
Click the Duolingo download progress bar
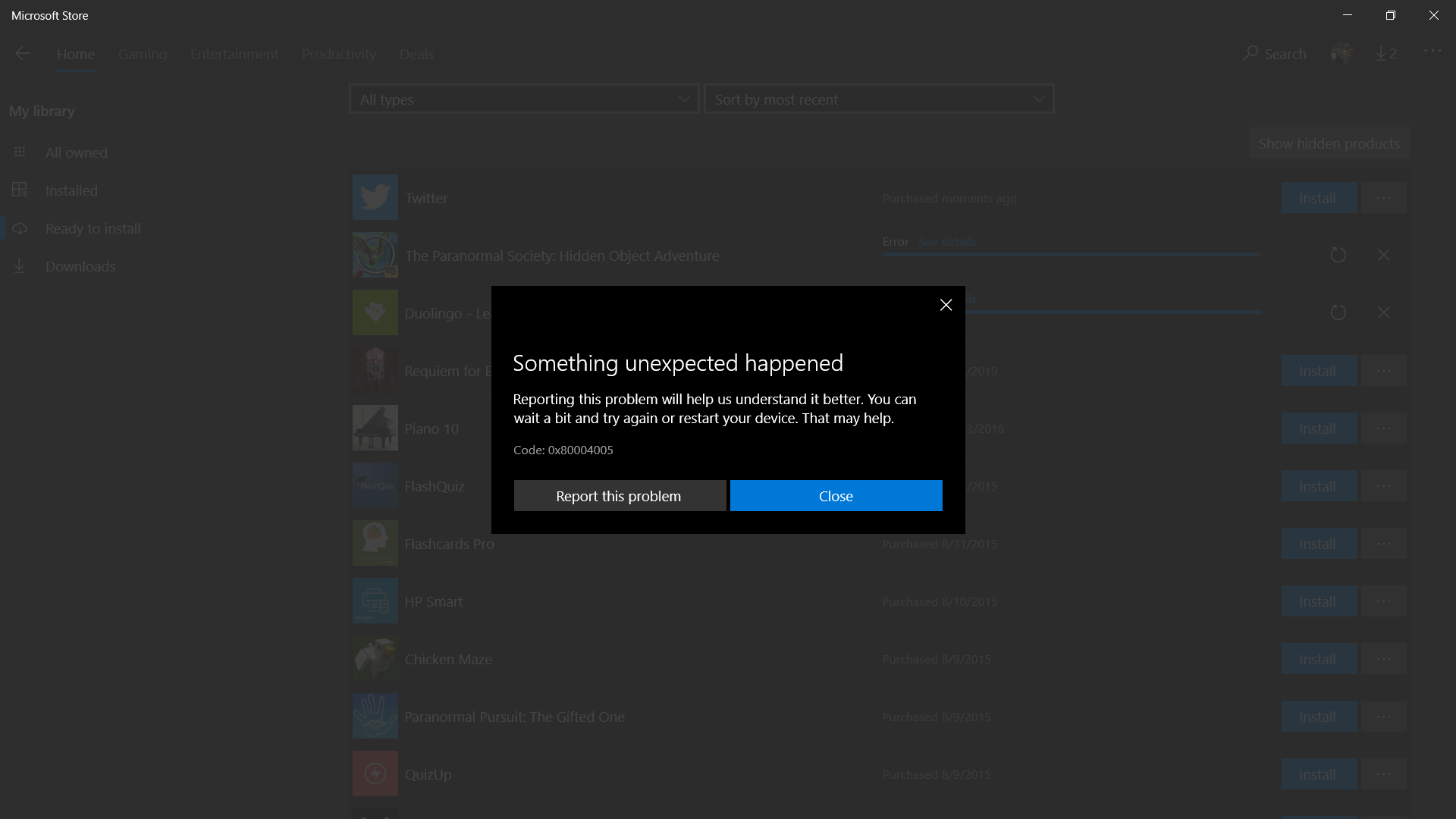tap(1113, 312)
